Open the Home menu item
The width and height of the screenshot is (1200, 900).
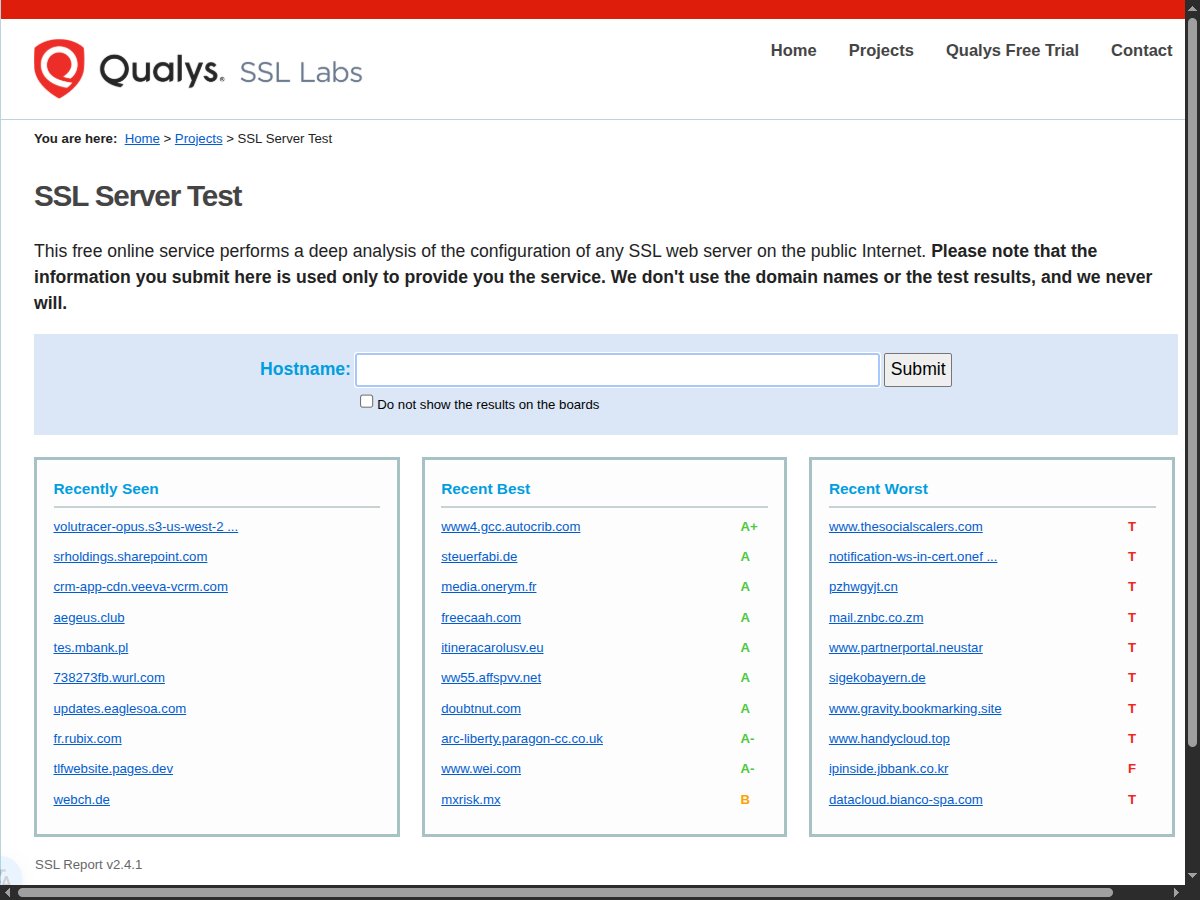(x=793, y=51)
